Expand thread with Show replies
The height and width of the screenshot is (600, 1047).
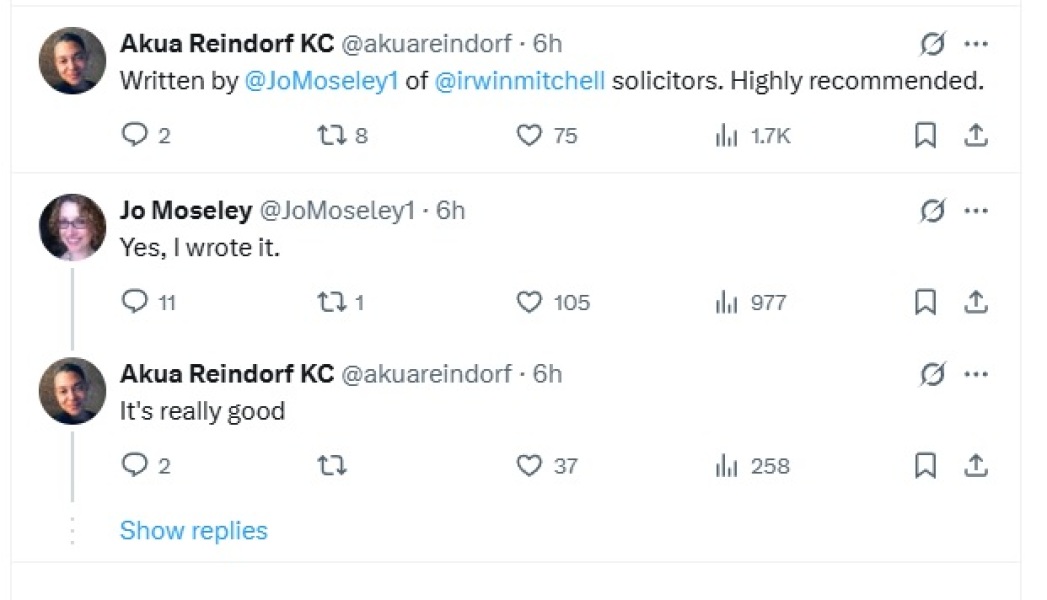(193, 530)
